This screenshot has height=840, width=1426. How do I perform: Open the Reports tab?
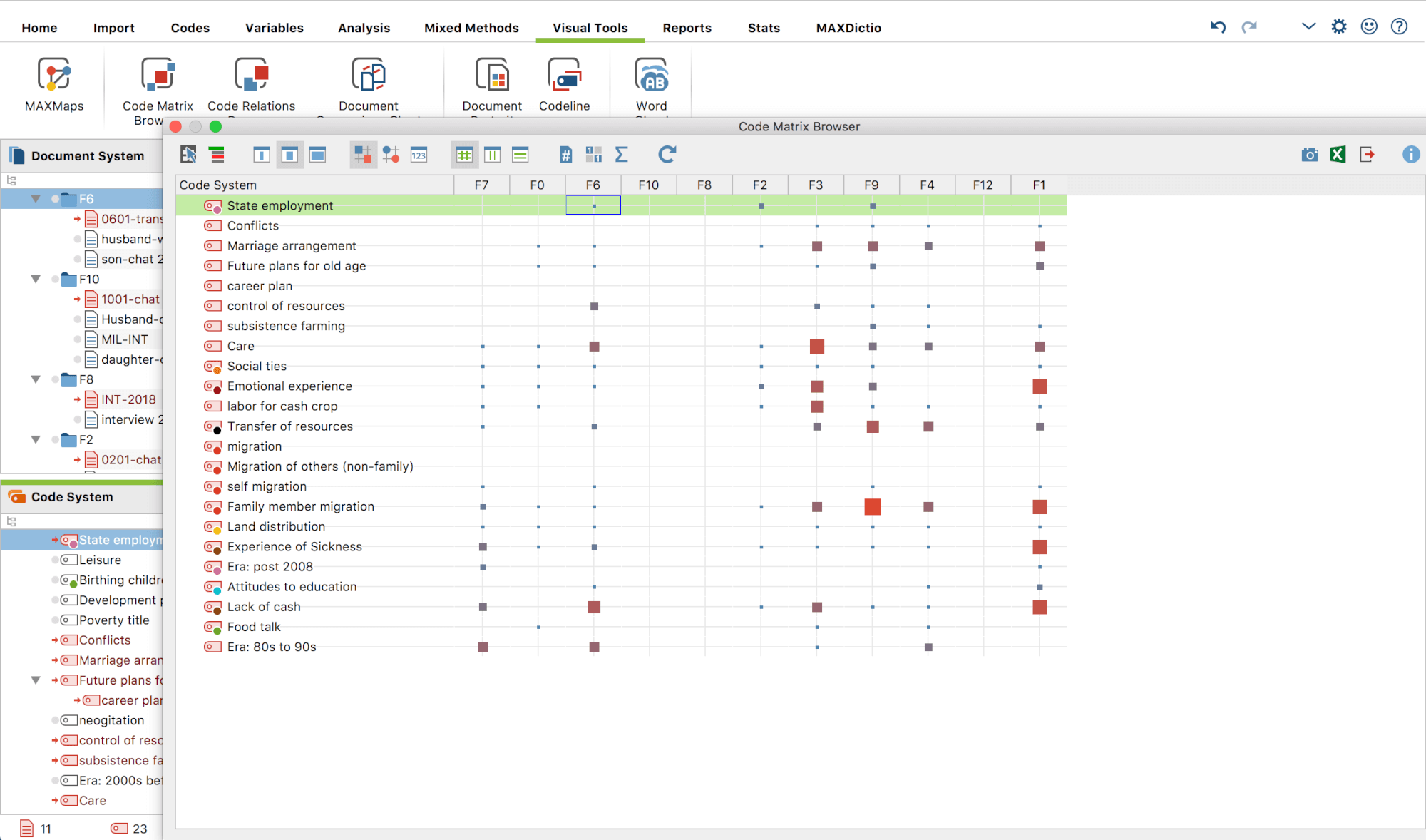pos(687,28)
